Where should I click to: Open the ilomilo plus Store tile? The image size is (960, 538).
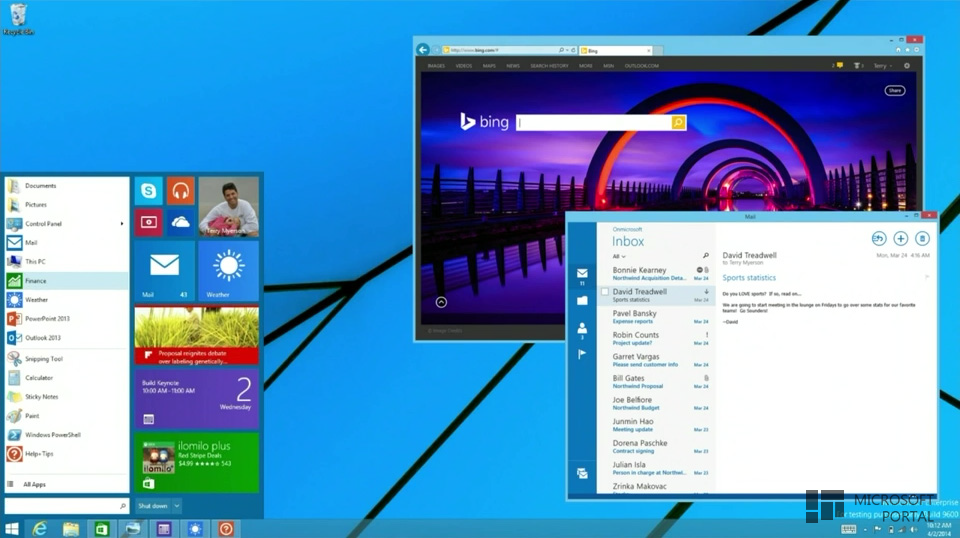(197, 463)
